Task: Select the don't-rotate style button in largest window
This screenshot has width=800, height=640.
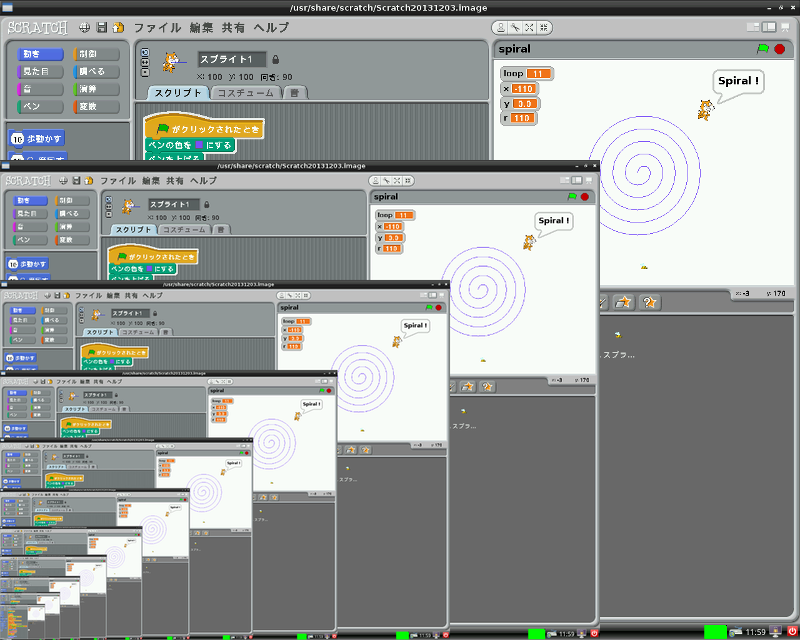Action: tap(145, 72)
